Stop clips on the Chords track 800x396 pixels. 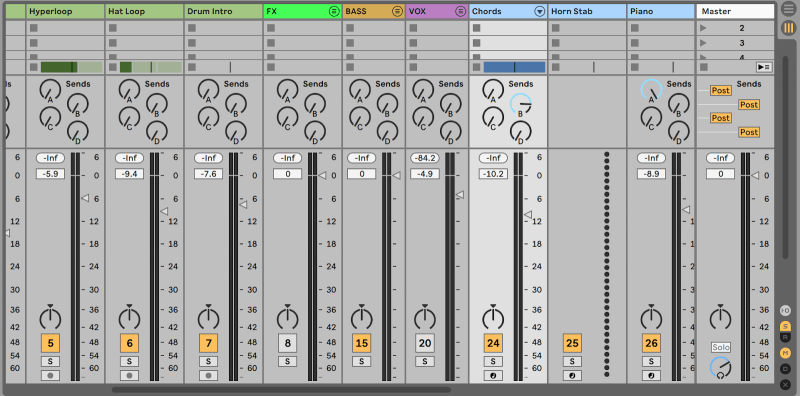(x=477, y=67)
